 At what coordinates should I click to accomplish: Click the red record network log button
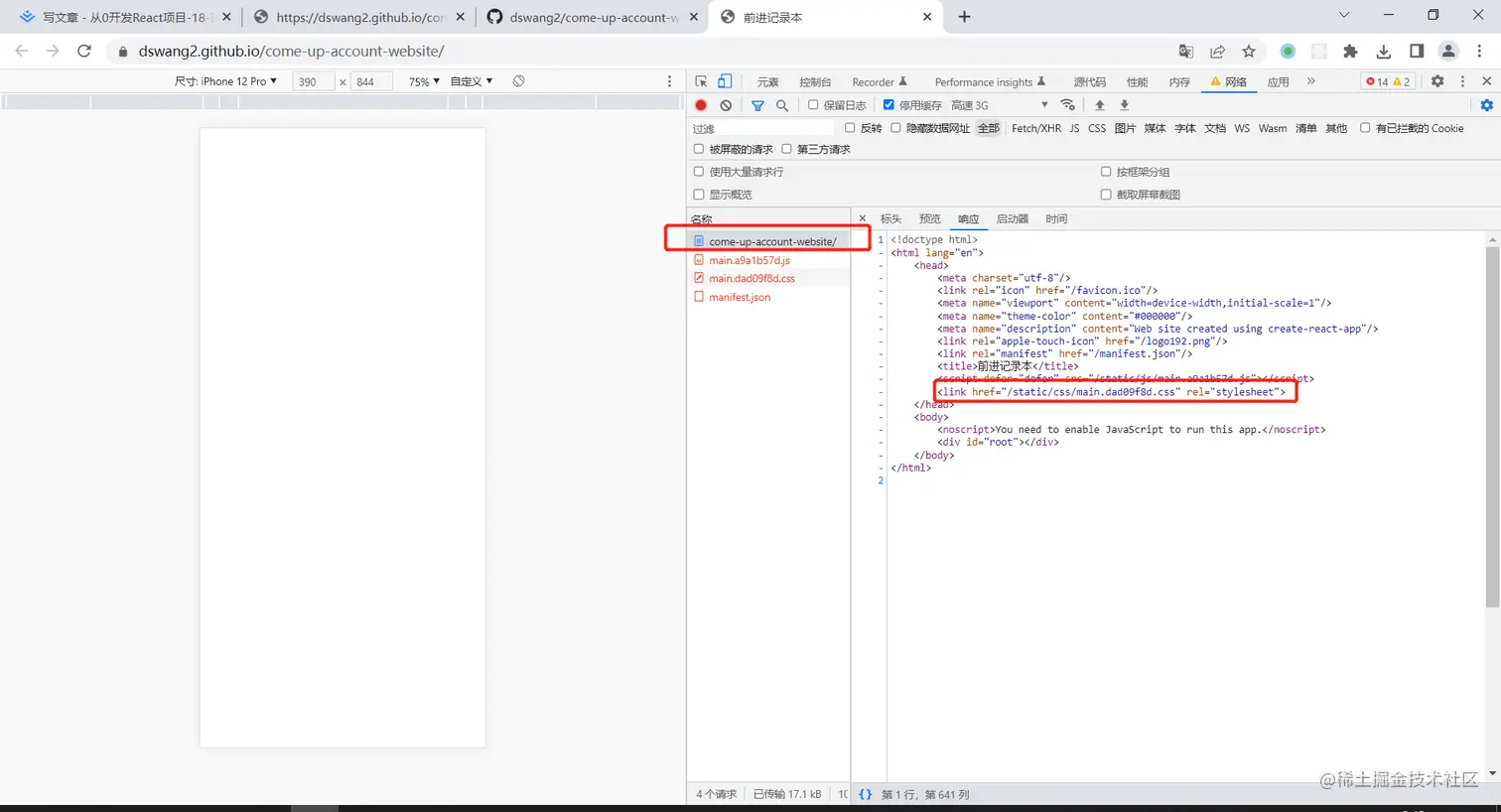(x=701, y=105)
